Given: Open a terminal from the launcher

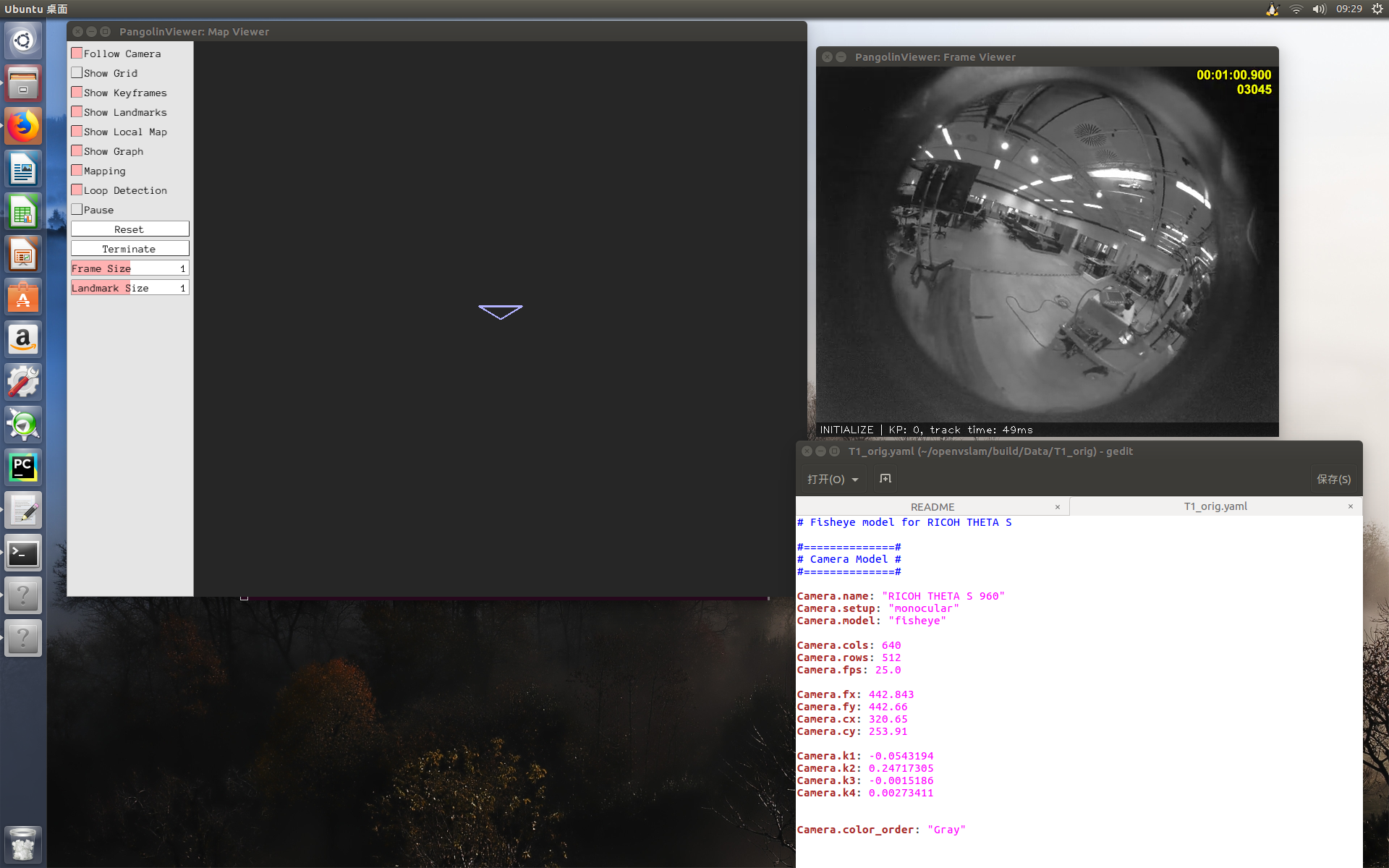Looking at the screenshot, I should (22, 553).
